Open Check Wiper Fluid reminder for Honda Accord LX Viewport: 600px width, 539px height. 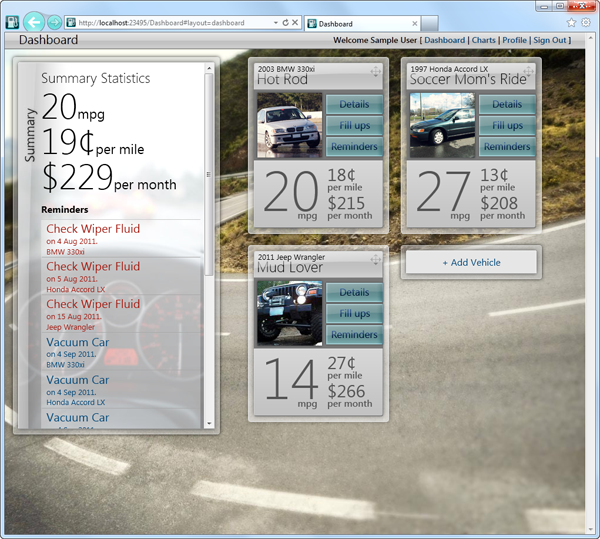pos(121,276)
